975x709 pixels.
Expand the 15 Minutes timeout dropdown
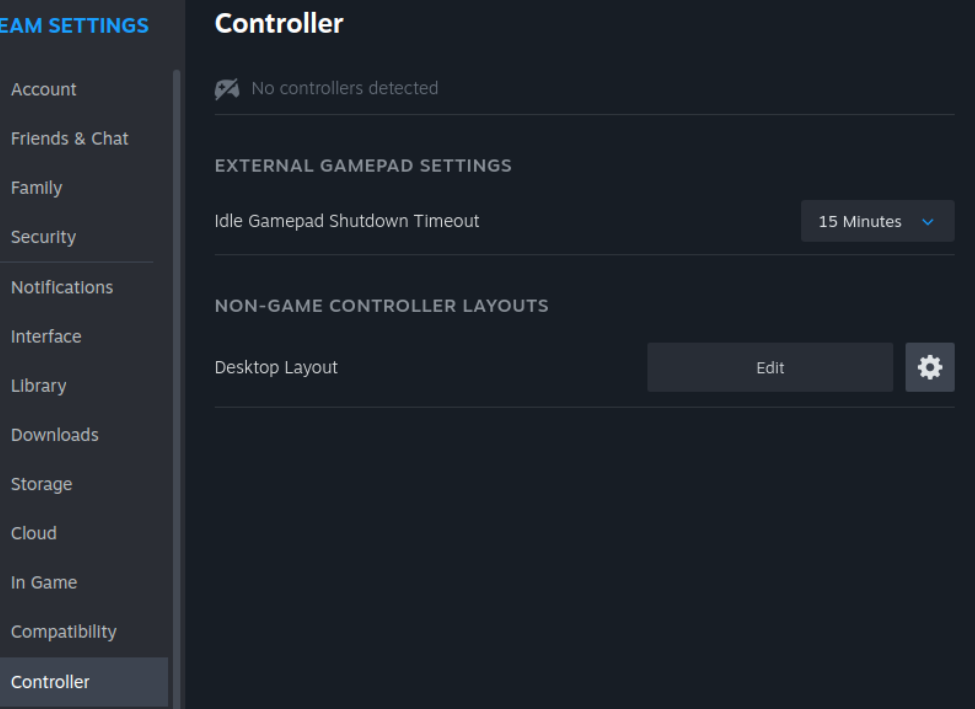coord(877,221)
